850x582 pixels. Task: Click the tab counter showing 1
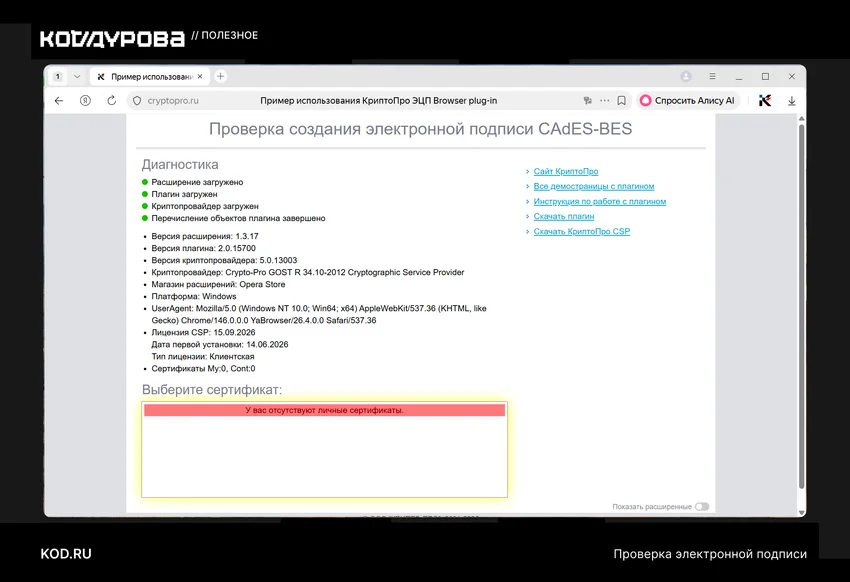point(57,76)
